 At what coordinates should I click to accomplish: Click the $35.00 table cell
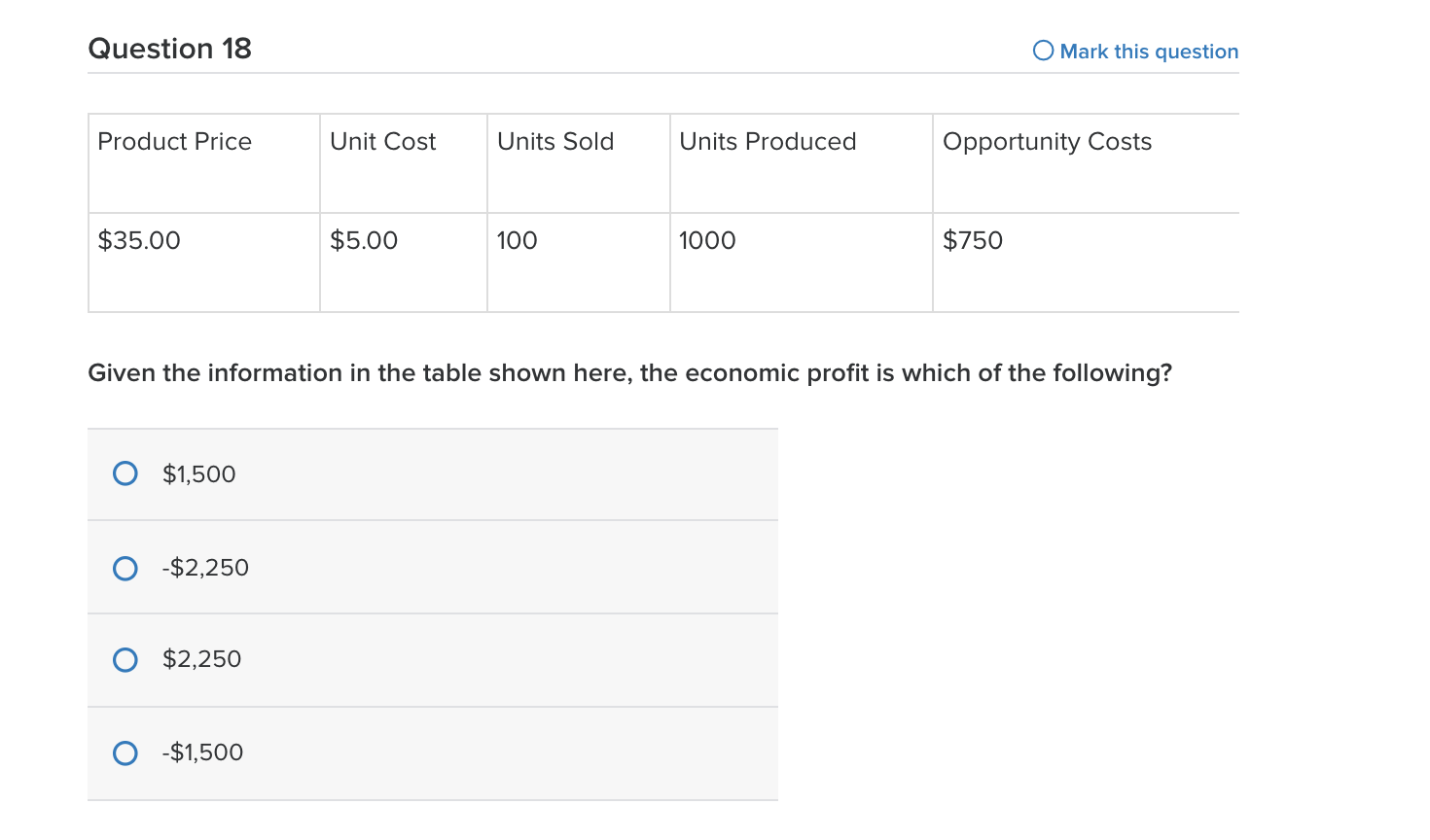click(x=139, y=241)
